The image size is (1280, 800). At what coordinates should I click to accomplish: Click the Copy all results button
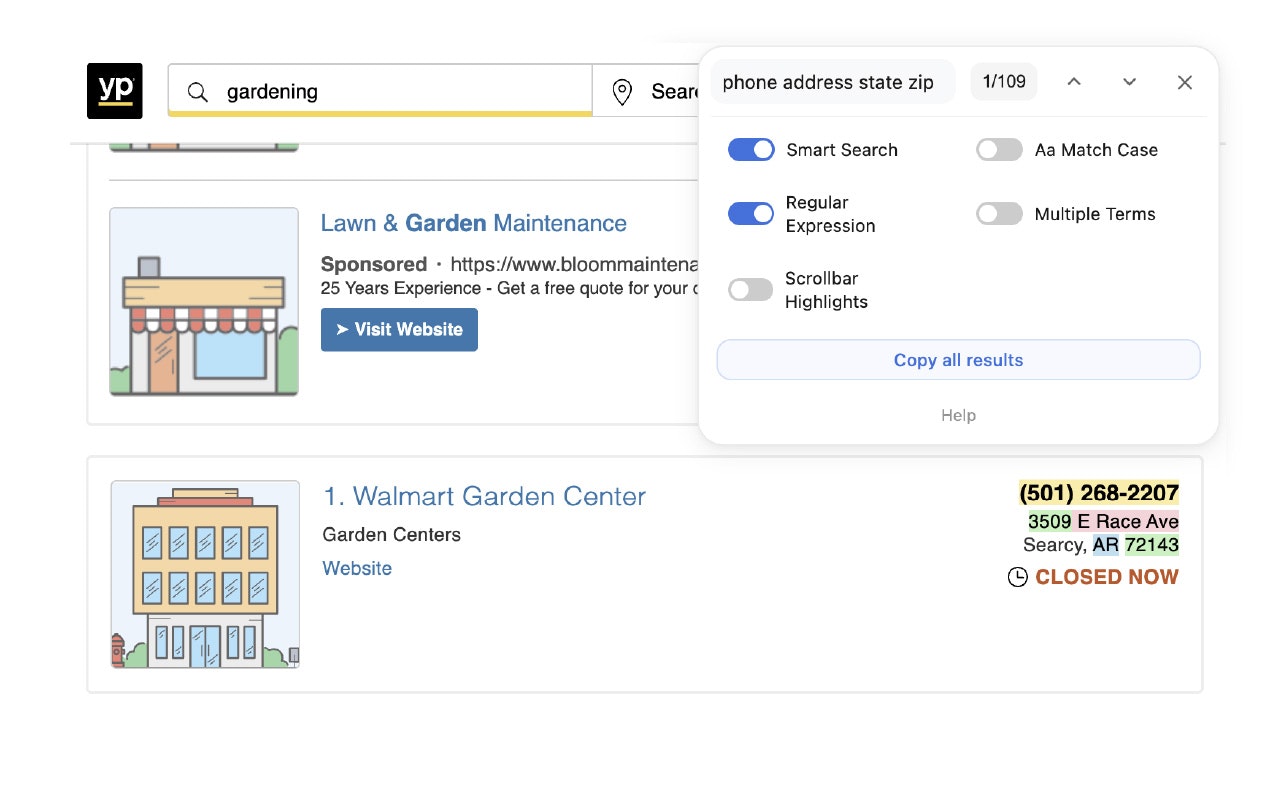(x=958, y=360)
